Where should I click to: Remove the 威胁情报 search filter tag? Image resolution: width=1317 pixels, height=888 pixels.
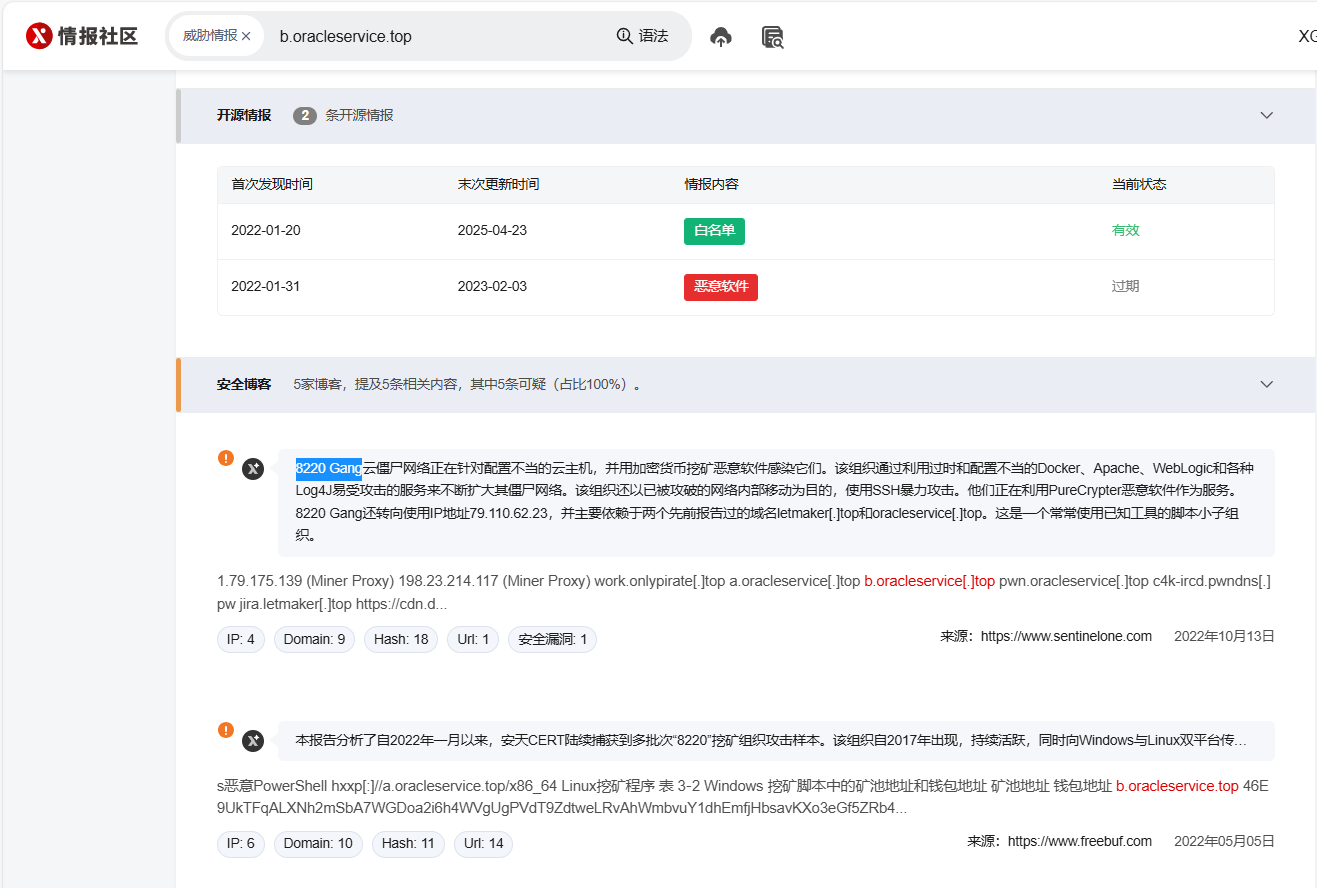click(246, 36)
